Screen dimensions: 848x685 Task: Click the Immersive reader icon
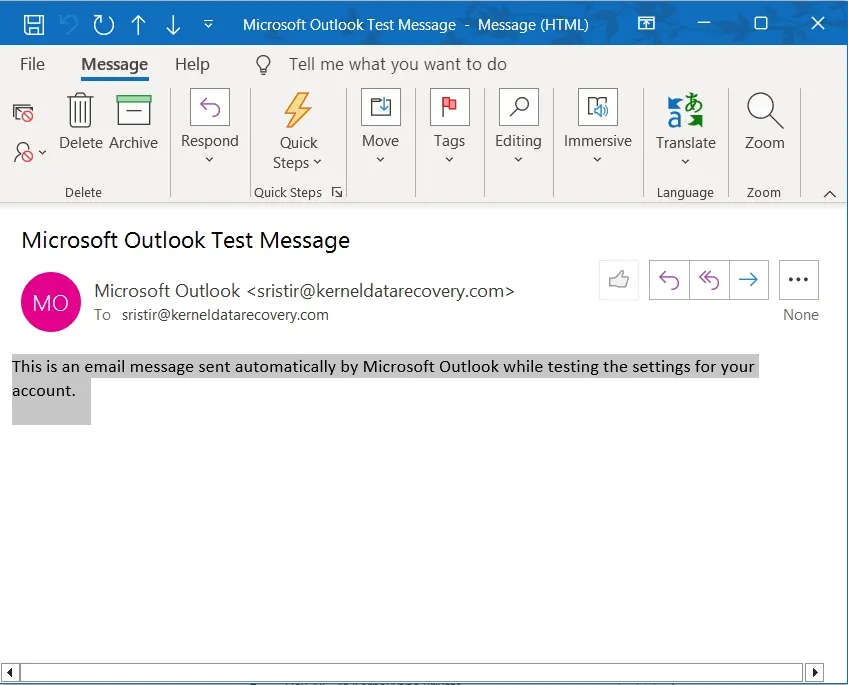tap(598, 107)
